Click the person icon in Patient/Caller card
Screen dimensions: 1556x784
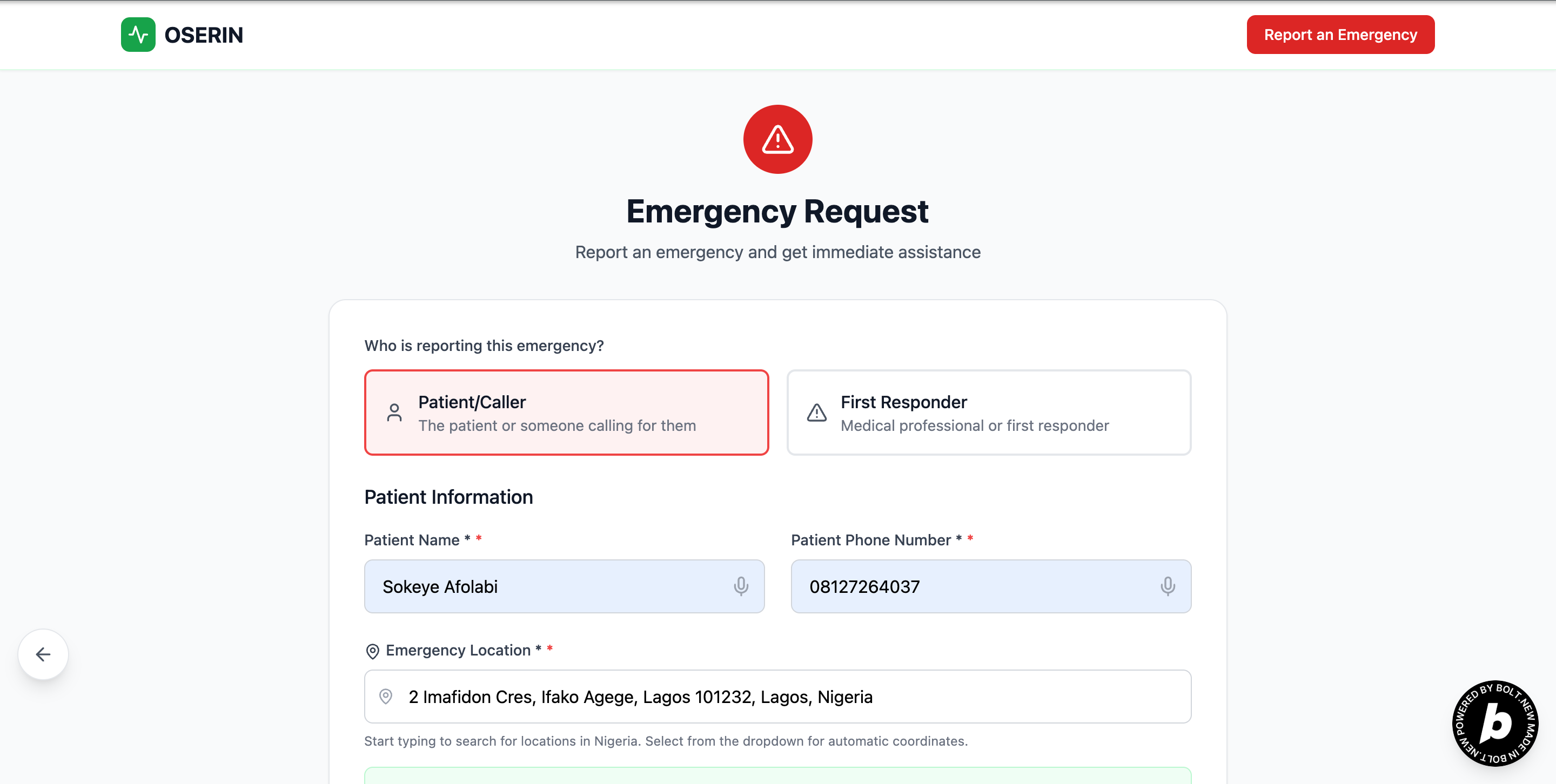click(x=394, y=413)
